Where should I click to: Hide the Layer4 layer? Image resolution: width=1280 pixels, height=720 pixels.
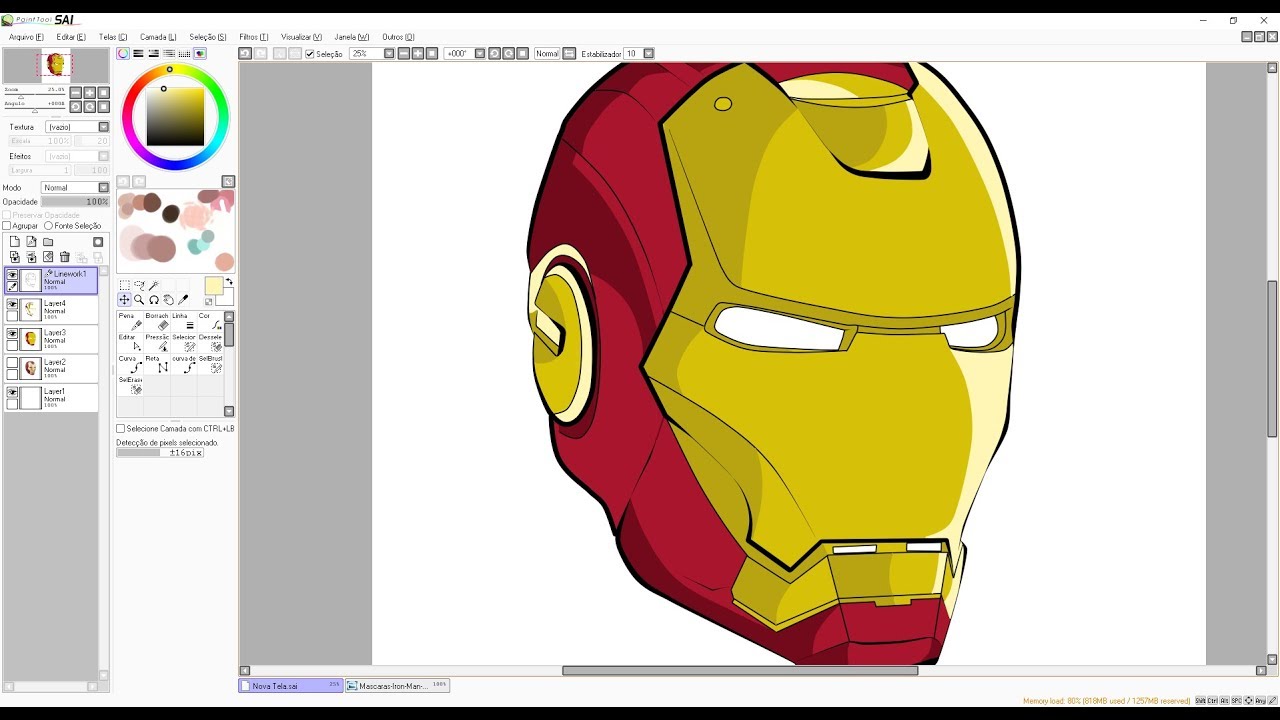12,304
